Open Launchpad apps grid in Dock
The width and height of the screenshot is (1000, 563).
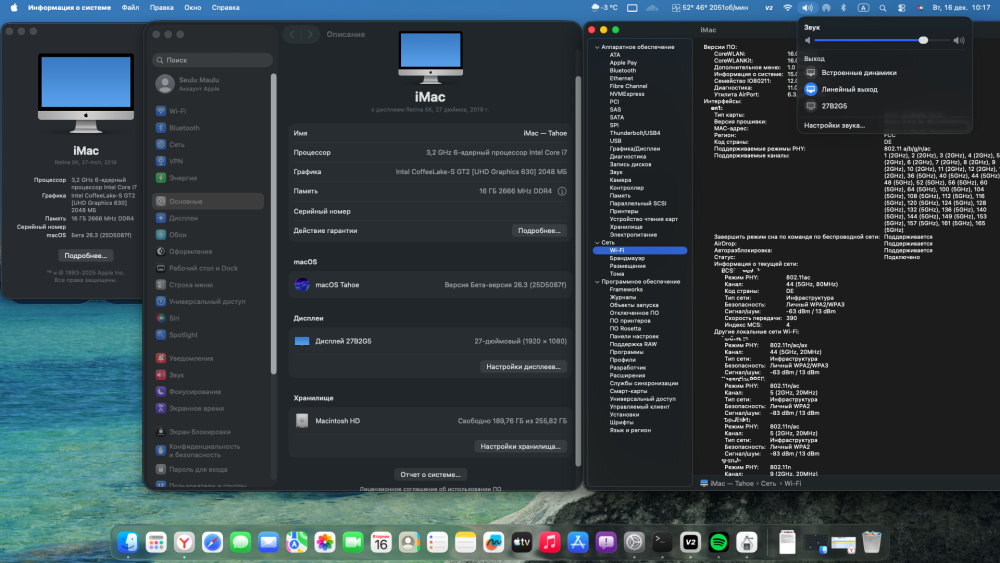pos(156,543)
